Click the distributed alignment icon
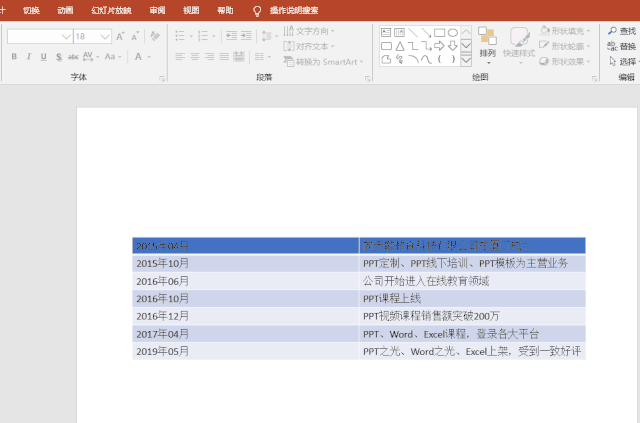The height and width of the screenshot is (423, 640). [x=239, y=56]
